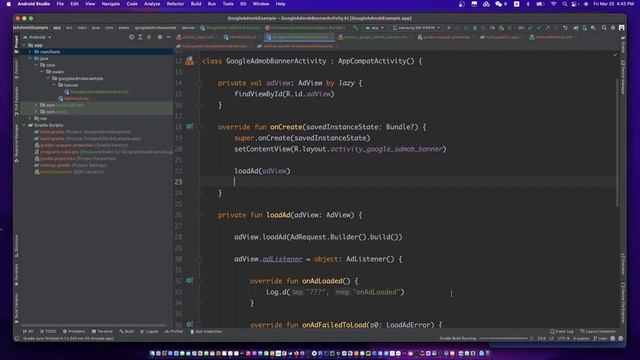The image size is (640, 360).
Task: Click the Make Project hammer icon
Action: pos(356,28)
